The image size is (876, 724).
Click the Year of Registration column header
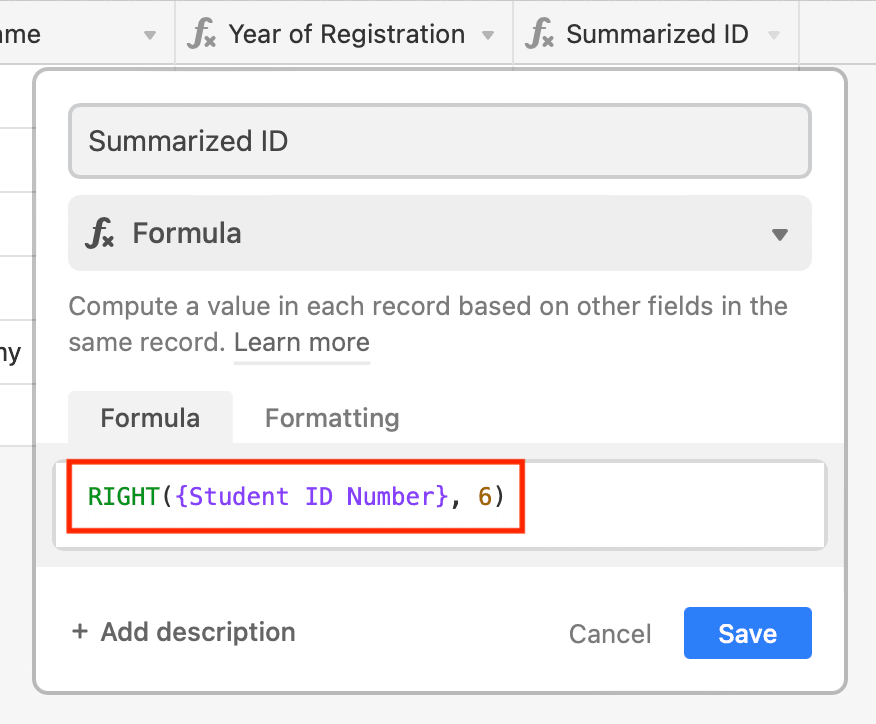pos(344,34)
